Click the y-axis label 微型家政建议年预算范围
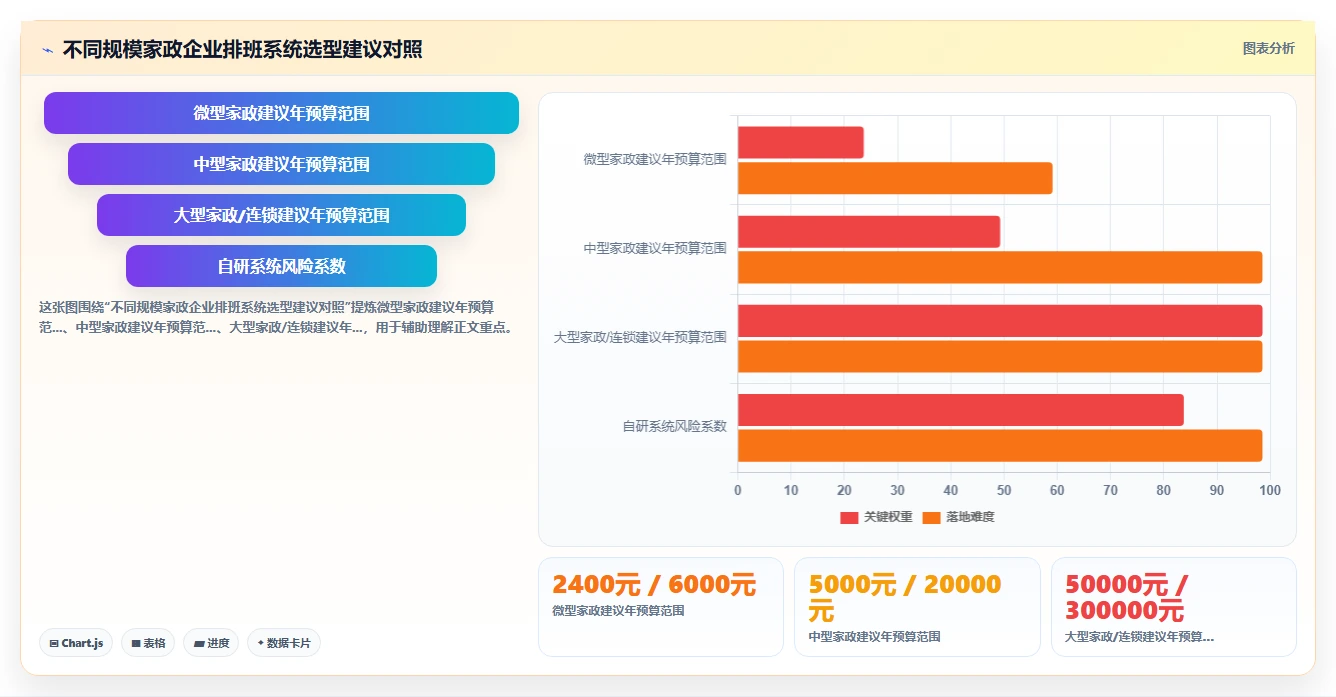 [655, 159]
